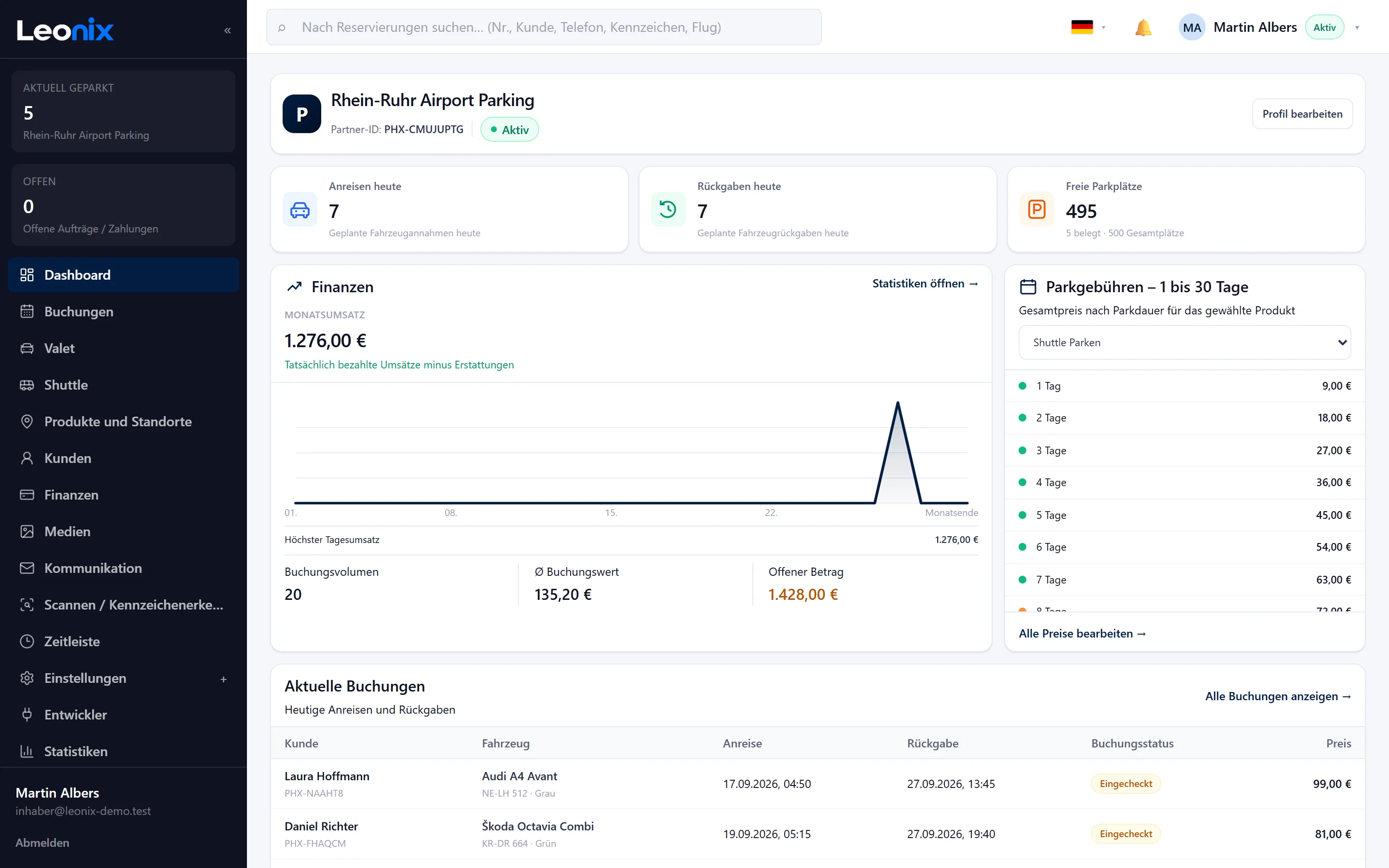The image size is (1389, 868).
Task: Expand Einstellungen submenu with plus
Action: pyautogui.click(x=224, y=679)
